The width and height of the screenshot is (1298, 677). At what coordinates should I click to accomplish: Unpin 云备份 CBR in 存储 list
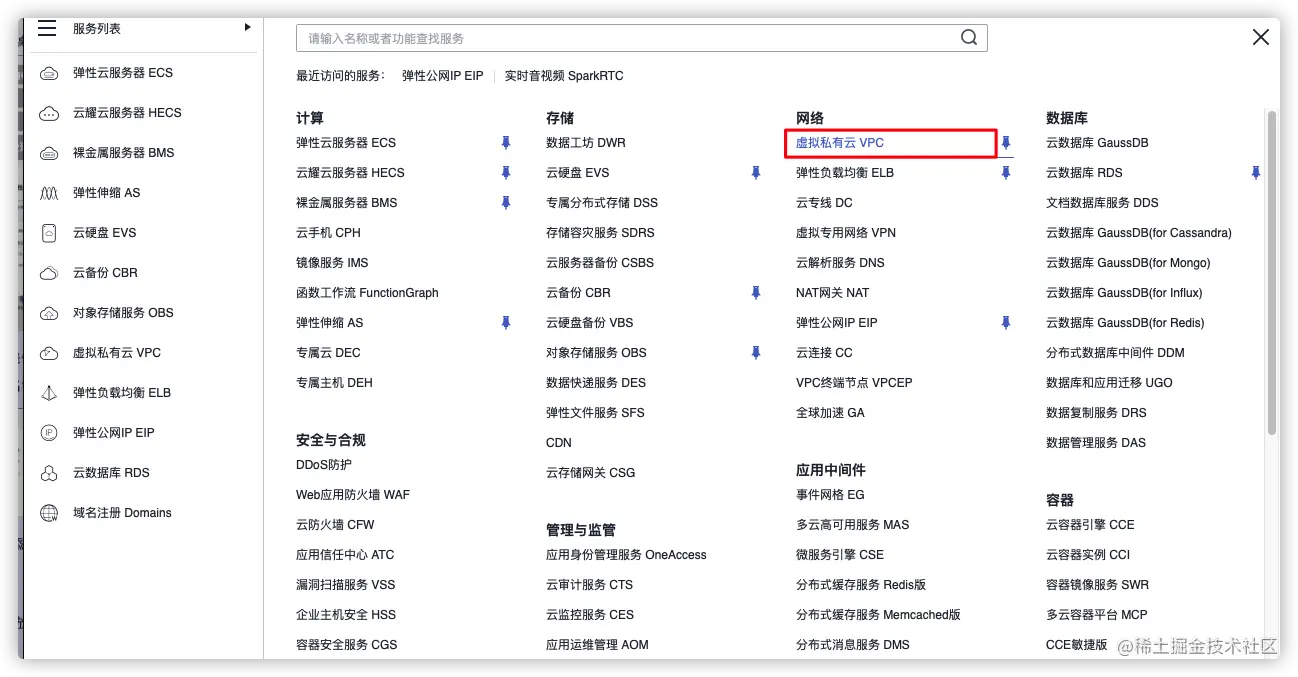(756, 293)
